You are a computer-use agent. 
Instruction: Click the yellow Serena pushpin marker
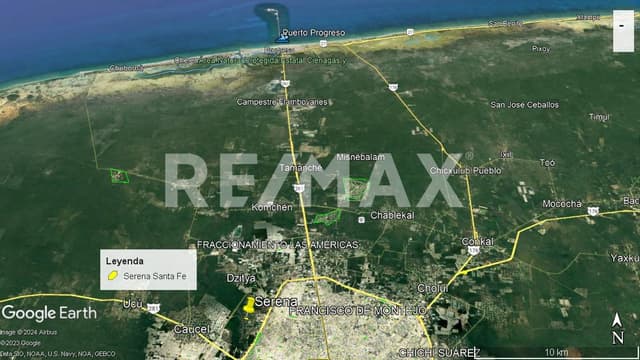click(249, 304)
